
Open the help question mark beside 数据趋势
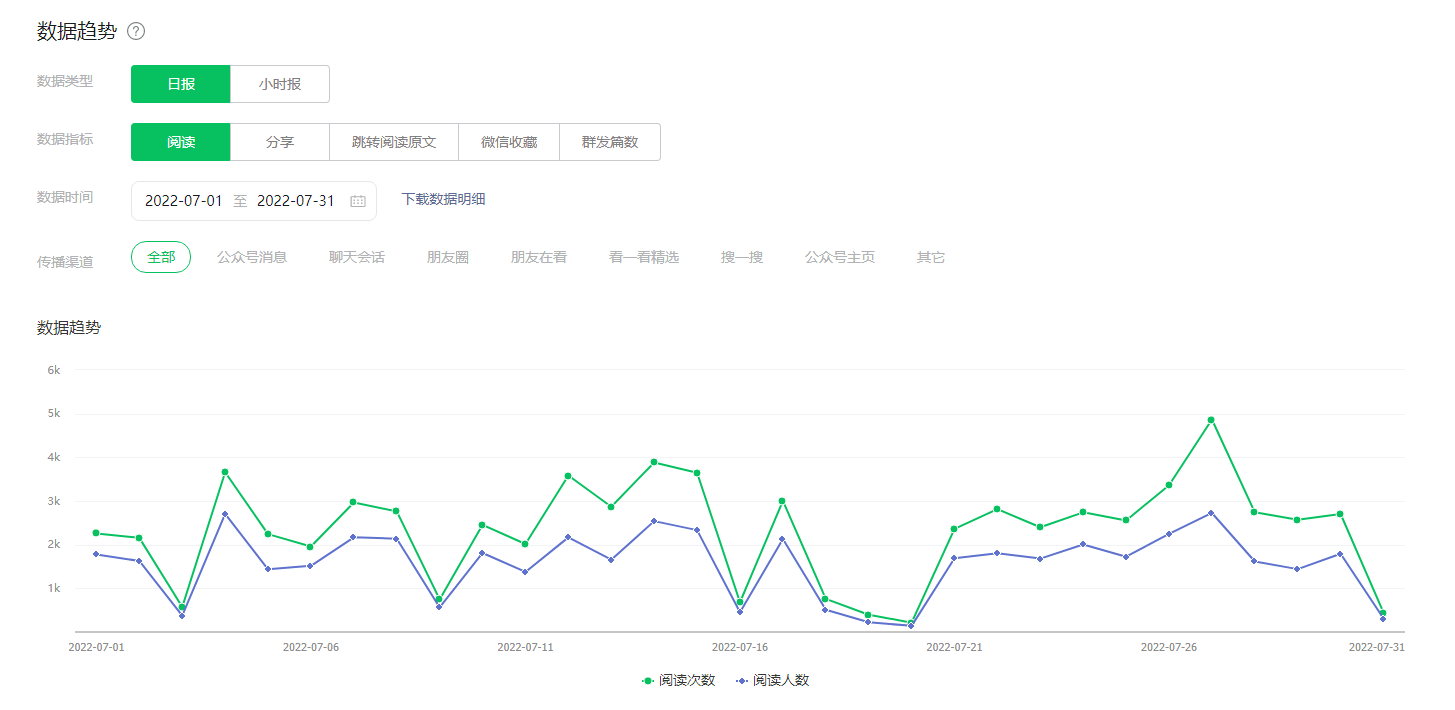coord(136,31)
